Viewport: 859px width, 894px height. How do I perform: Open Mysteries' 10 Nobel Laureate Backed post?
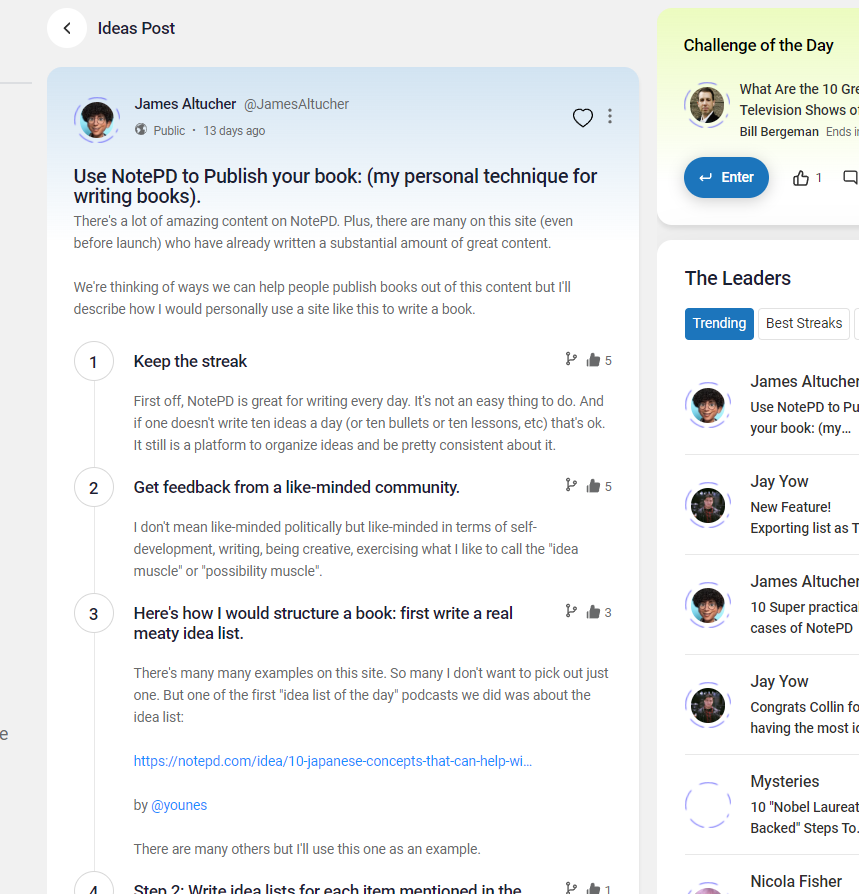[804, 817]
